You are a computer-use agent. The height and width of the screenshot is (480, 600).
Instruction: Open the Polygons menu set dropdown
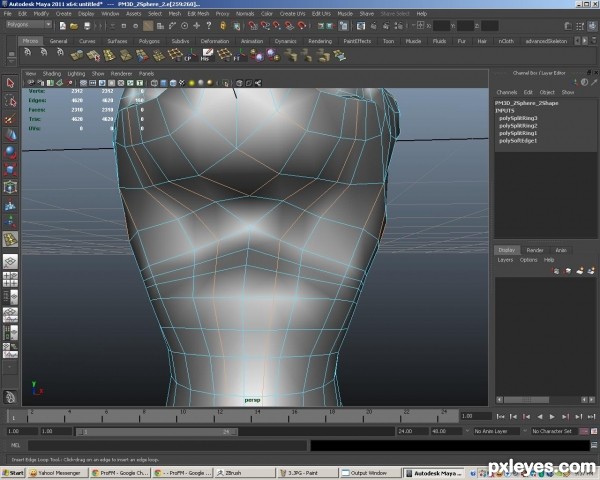29,25
